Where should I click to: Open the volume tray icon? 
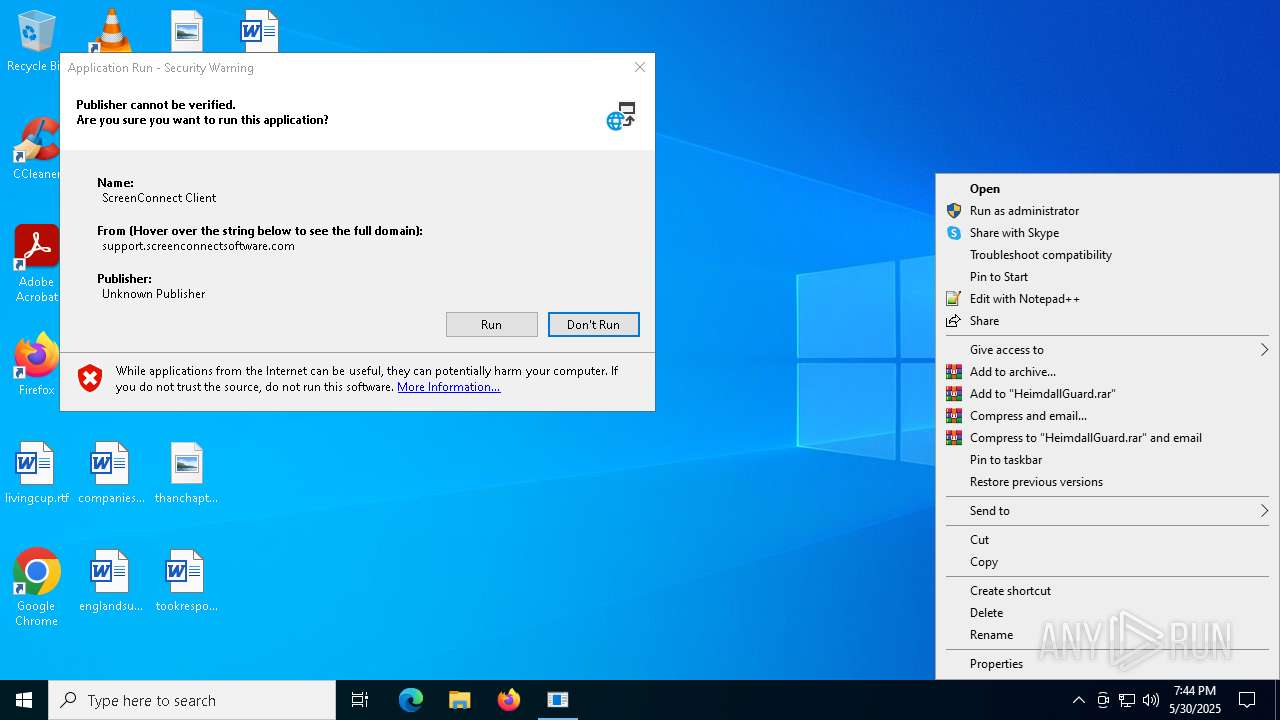[1151, 700]
